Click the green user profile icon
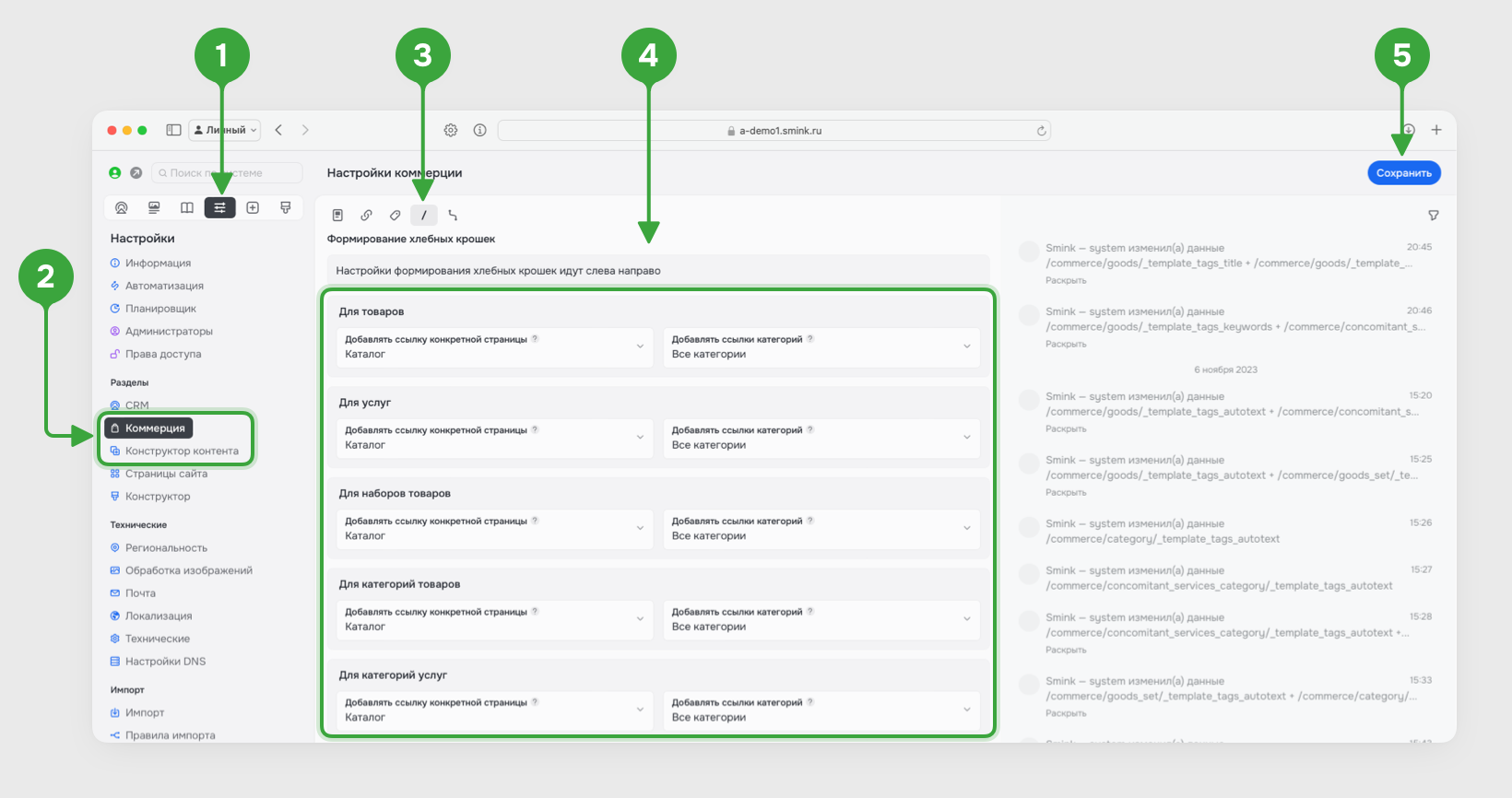 (x=115, y=172)
